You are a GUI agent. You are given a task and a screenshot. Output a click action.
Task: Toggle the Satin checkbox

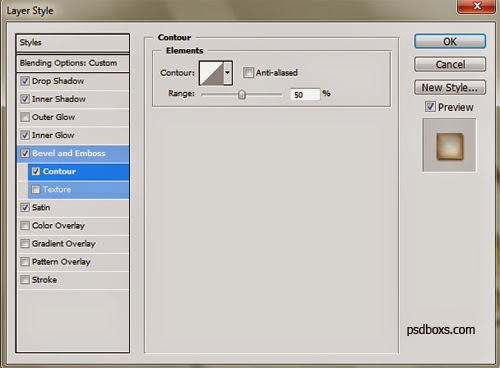click(x=25, y=207)
